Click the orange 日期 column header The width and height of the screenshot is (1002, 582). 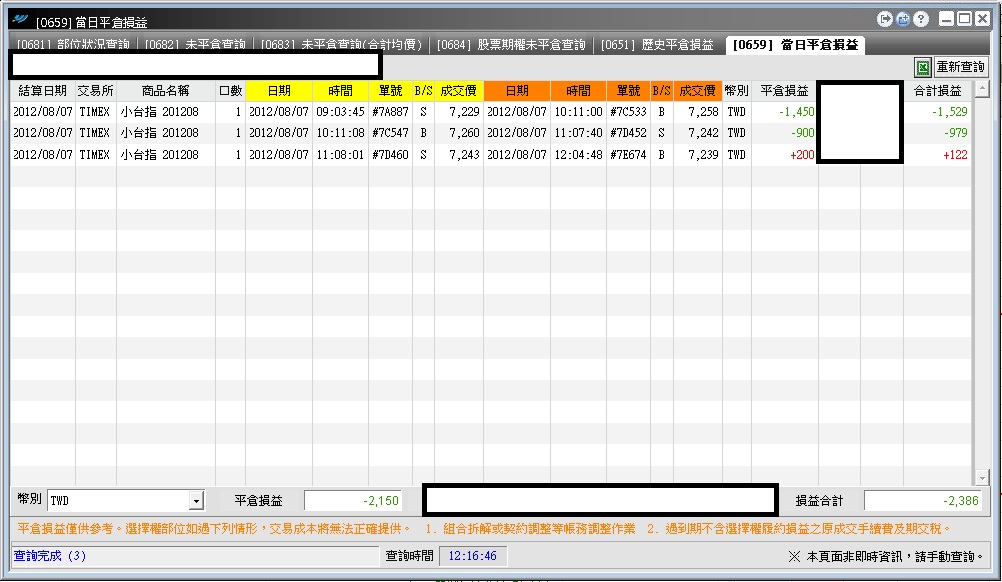click(x=517, y=91)
